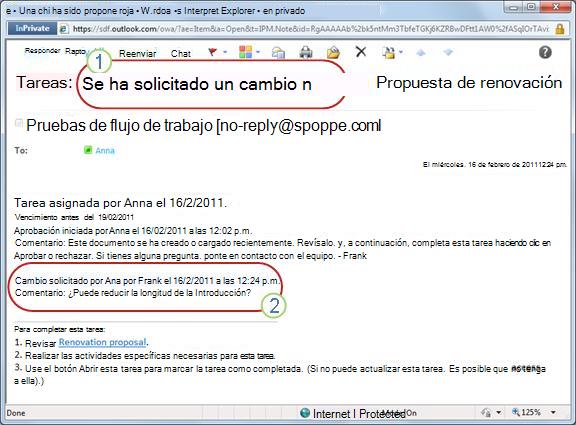Delete the message with the X icon

click(361, 52)
